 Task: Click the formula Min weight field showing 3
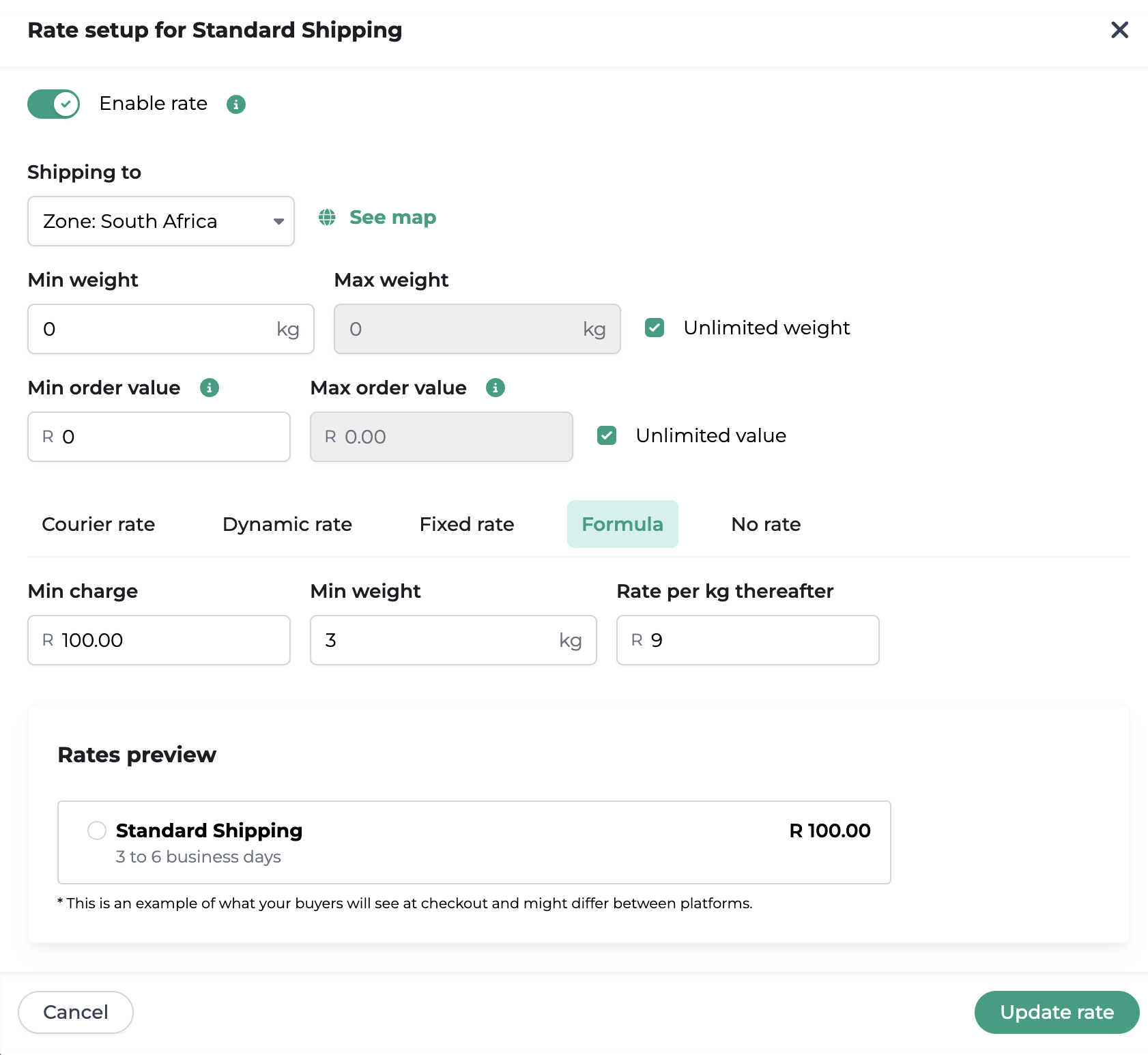454,640
